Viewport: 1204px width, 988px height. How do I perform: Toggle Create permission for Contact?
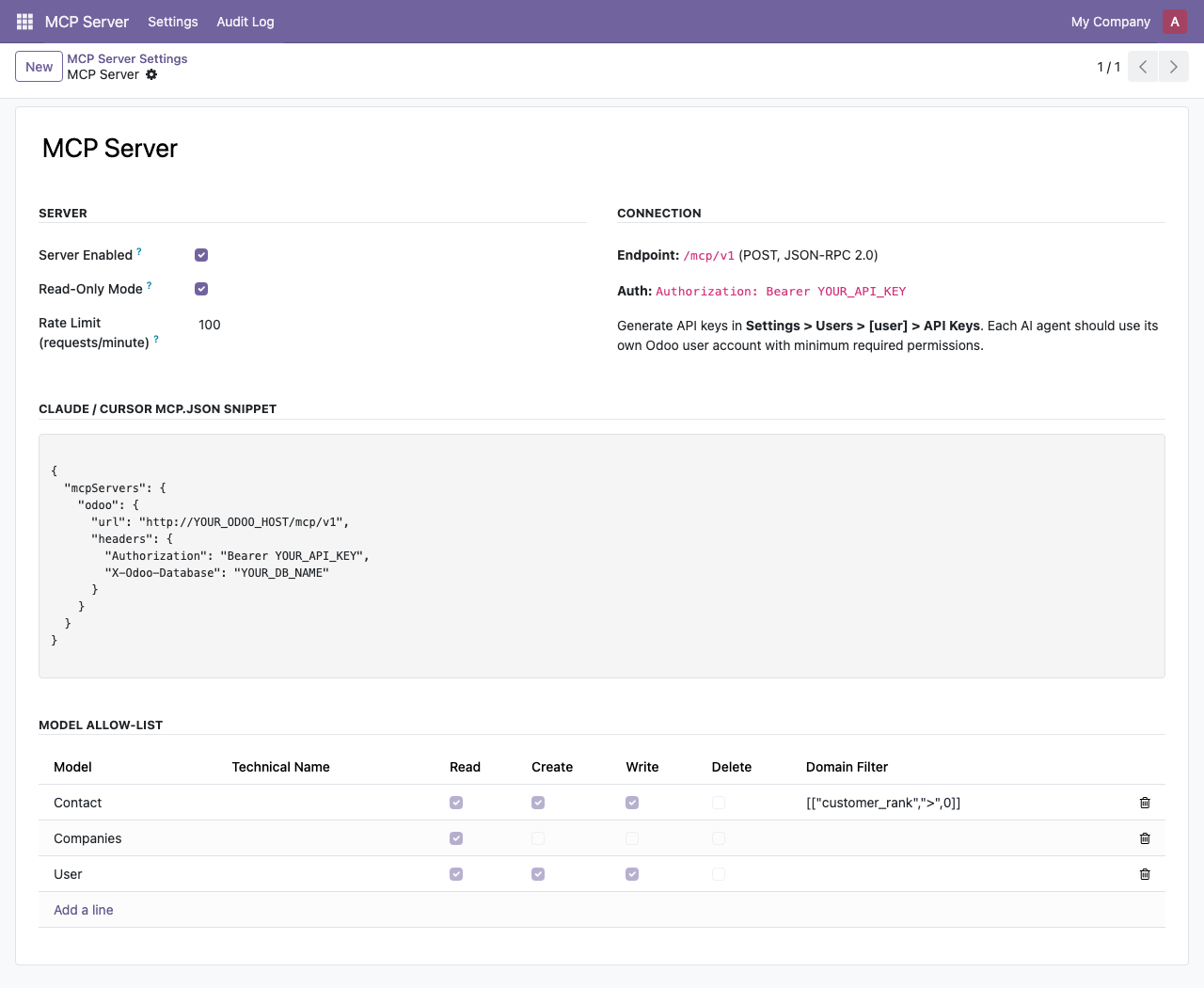point(538,803)
